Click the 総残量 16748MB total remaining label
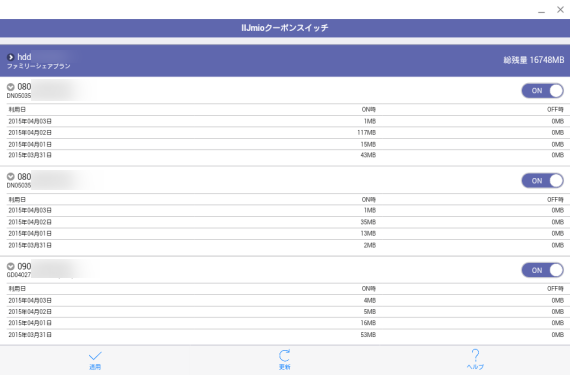 [534, 60]
